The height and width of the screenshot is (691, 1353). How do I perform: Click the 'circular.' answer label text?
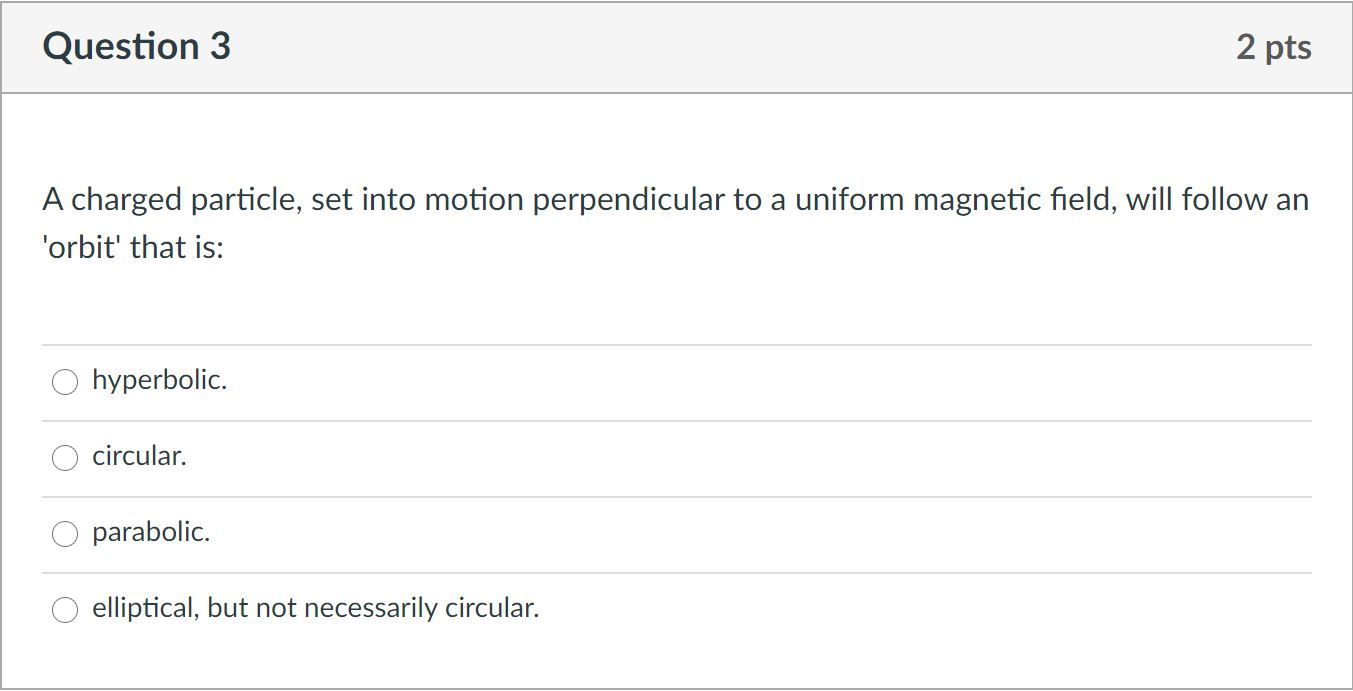tap(139, 456)
